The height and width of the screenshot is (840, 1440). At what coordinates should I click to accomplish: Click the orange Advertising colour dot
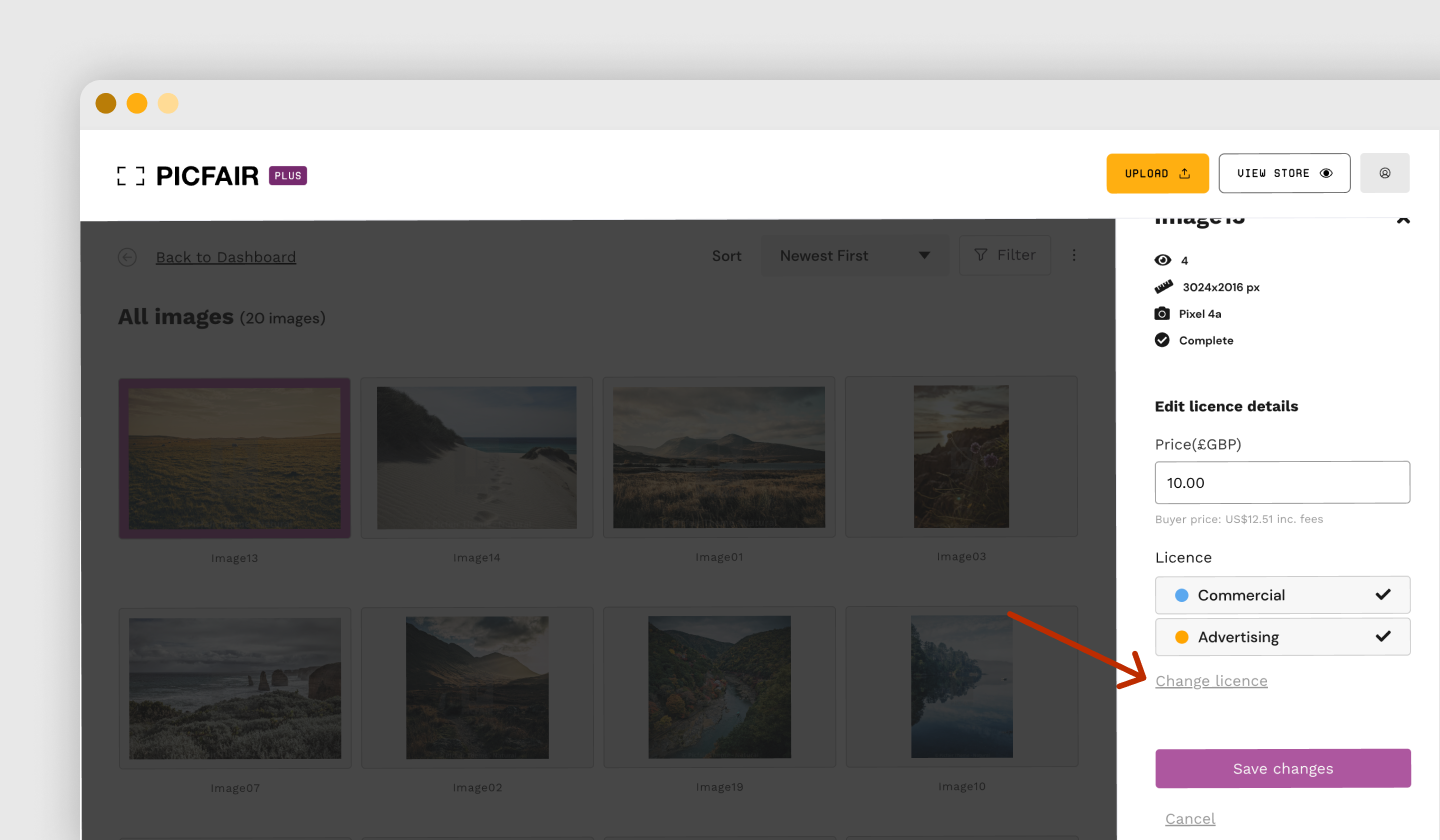1181,637
